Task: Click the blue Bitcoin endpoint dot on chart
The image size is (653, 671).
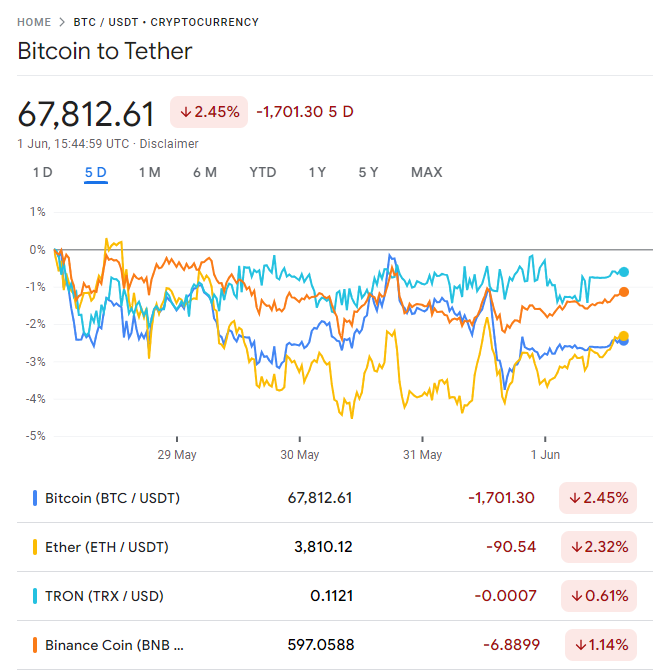Action: 624,341
